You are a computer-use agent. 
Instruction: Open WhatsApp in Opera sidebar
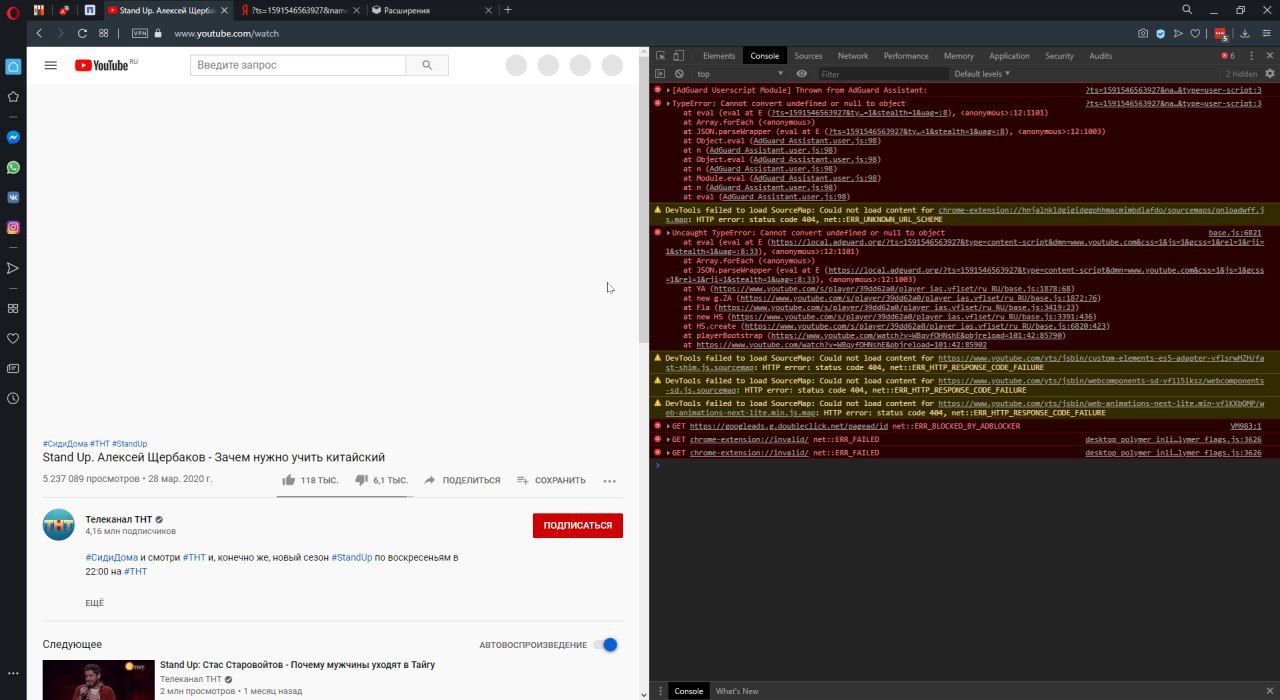(x=13, y=167)
